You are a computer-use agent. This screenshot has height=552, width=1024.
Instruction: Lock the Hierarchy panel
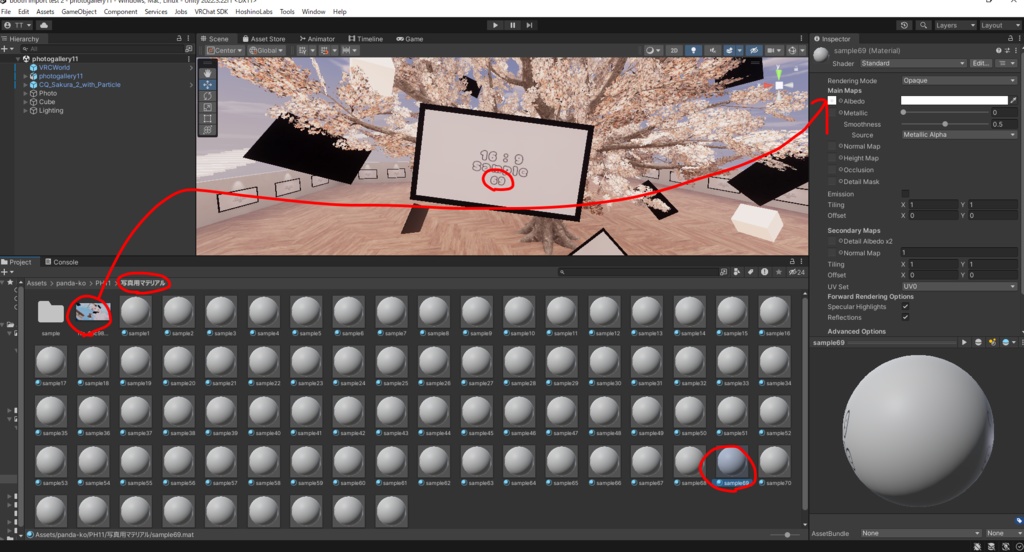[x=179, y=39]
